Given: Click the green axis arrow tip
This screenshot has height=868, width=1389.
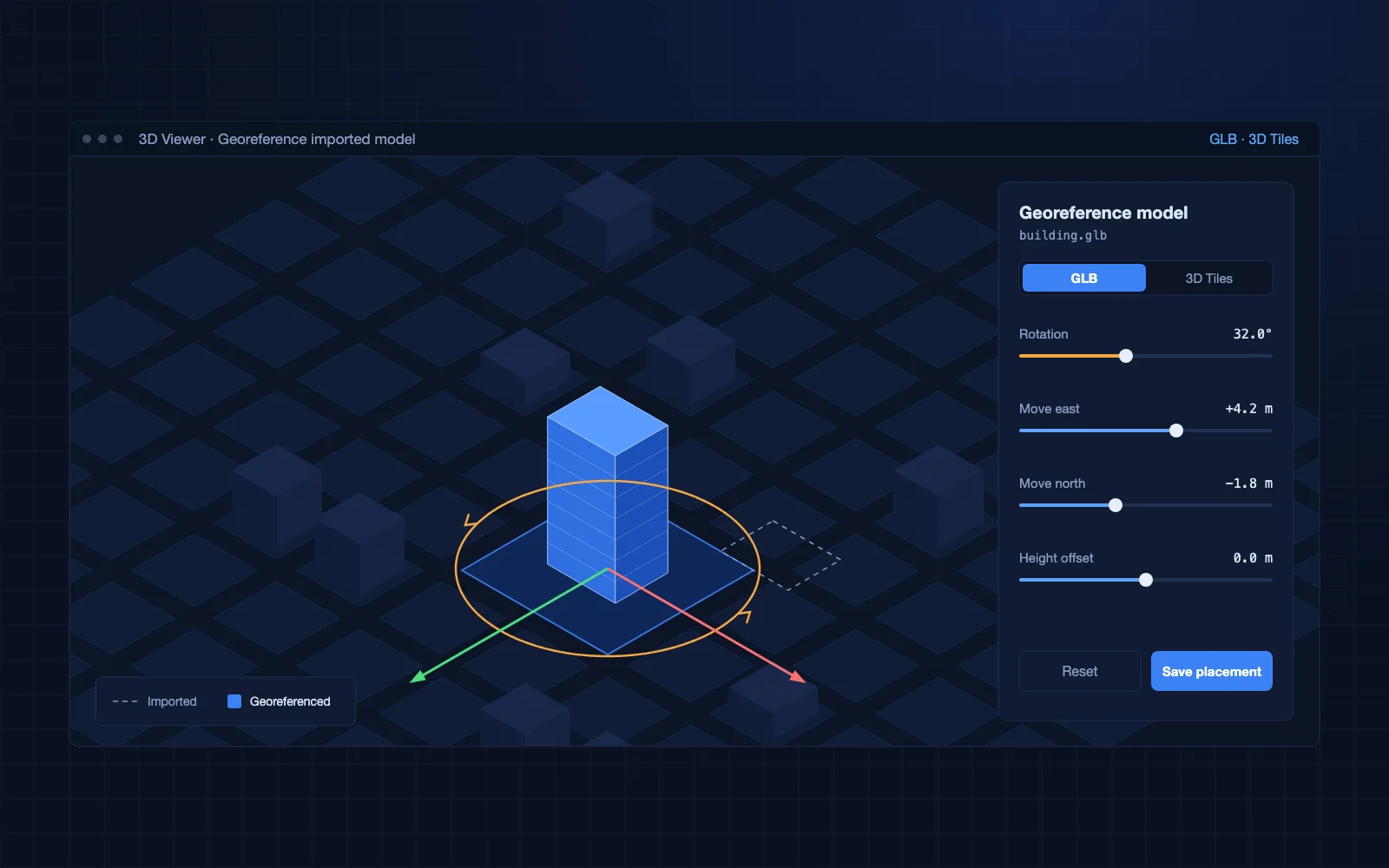Looking at the screenshot, I should 417,677.
